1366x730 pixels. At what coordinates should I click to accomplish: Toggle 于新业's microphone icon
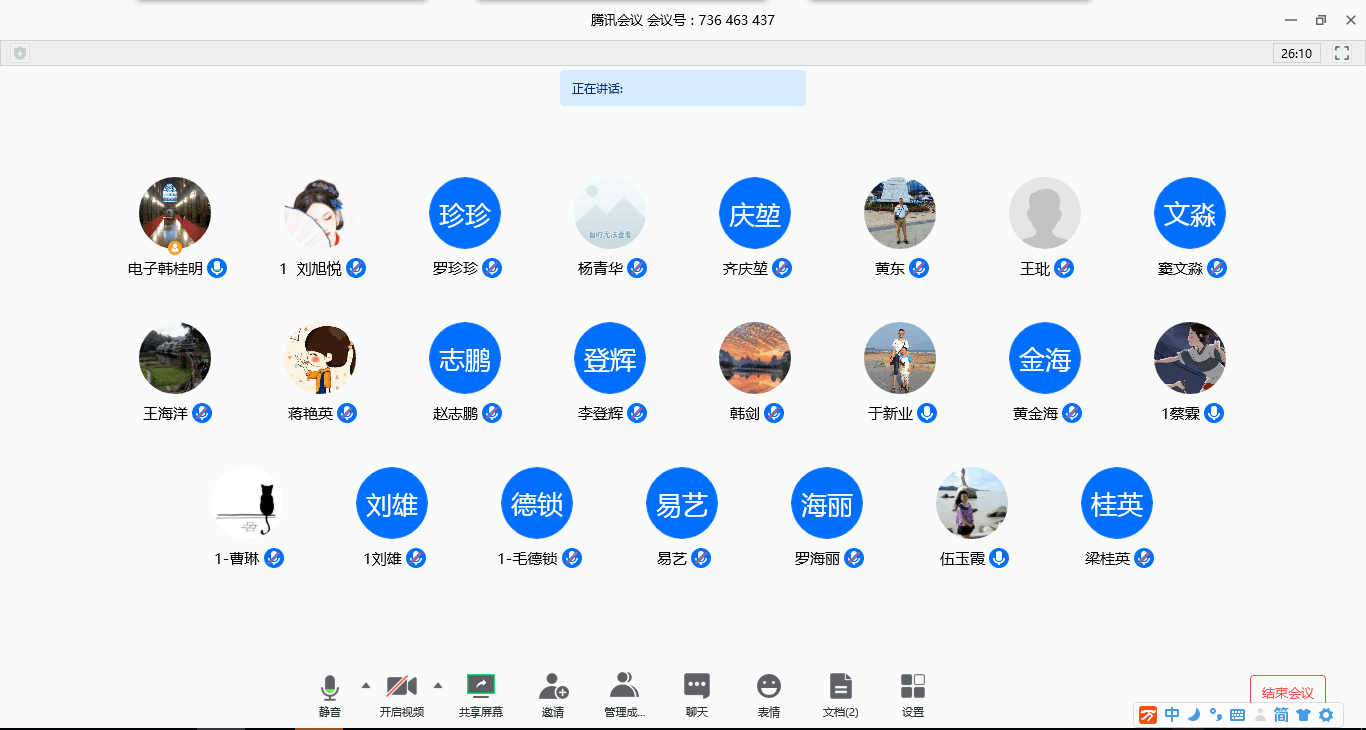[927, 413]
